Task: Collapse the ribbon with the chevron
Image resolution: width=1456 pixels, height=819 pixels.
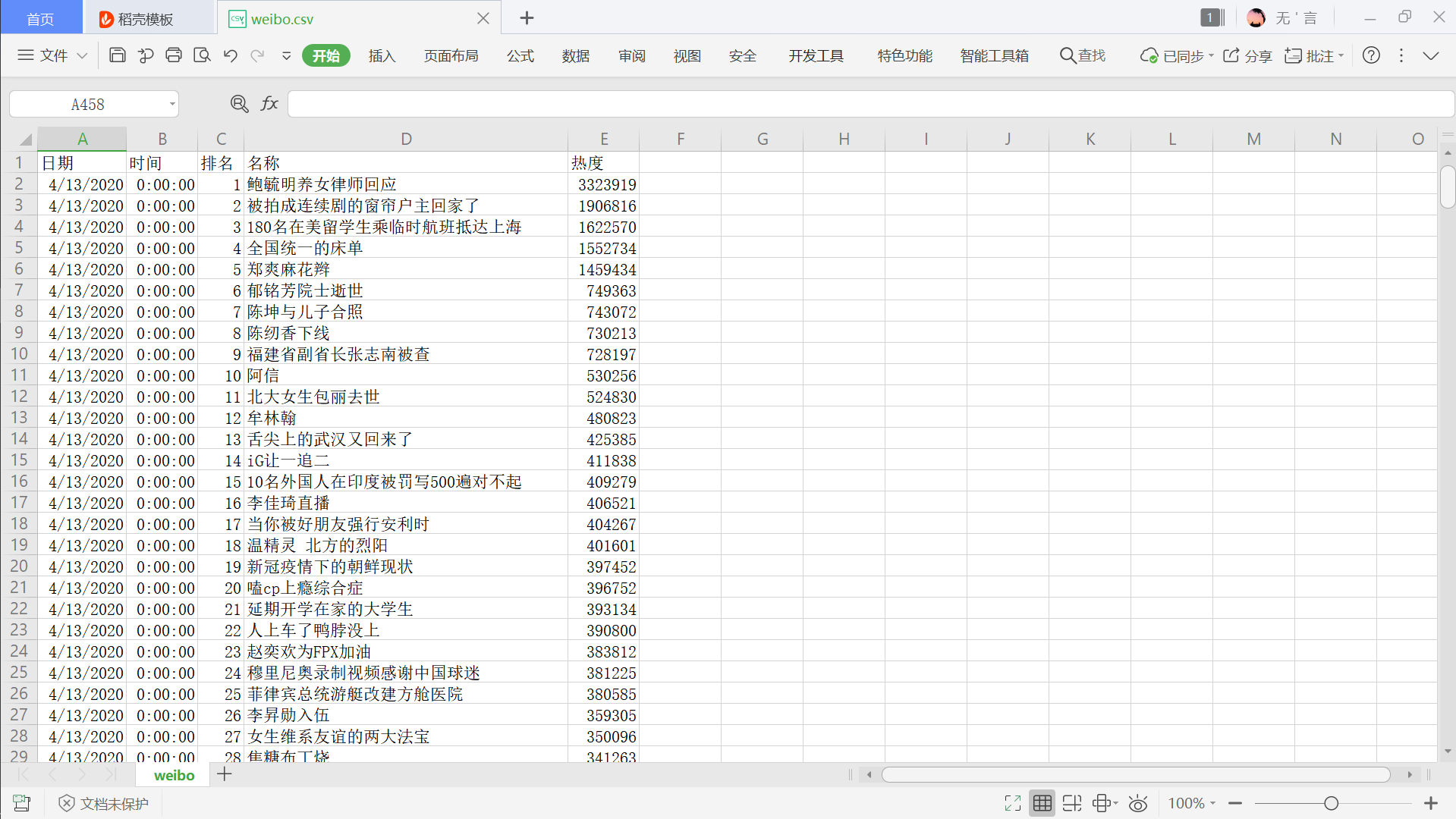Action: [x=1431, y=55]
